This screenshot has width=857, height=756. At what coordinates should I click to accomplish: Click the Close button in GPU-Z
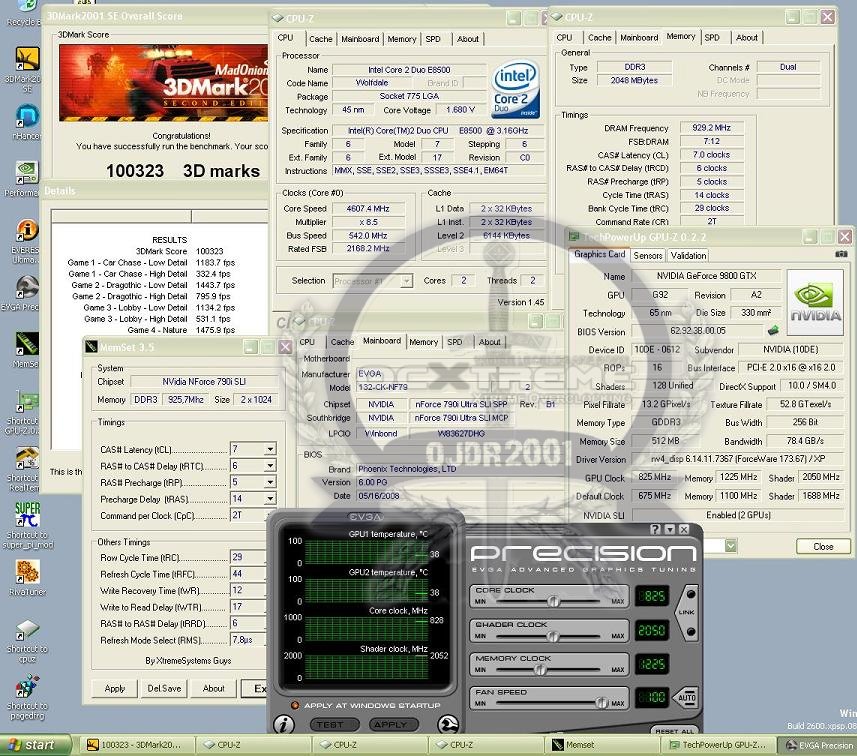point(823,546)
